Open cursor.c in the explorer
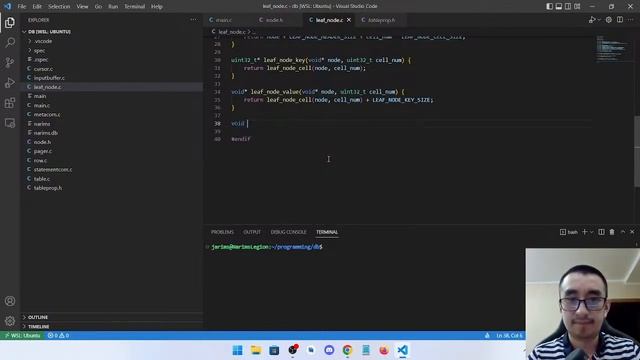The image size is (640, 360). pos(111,69)
